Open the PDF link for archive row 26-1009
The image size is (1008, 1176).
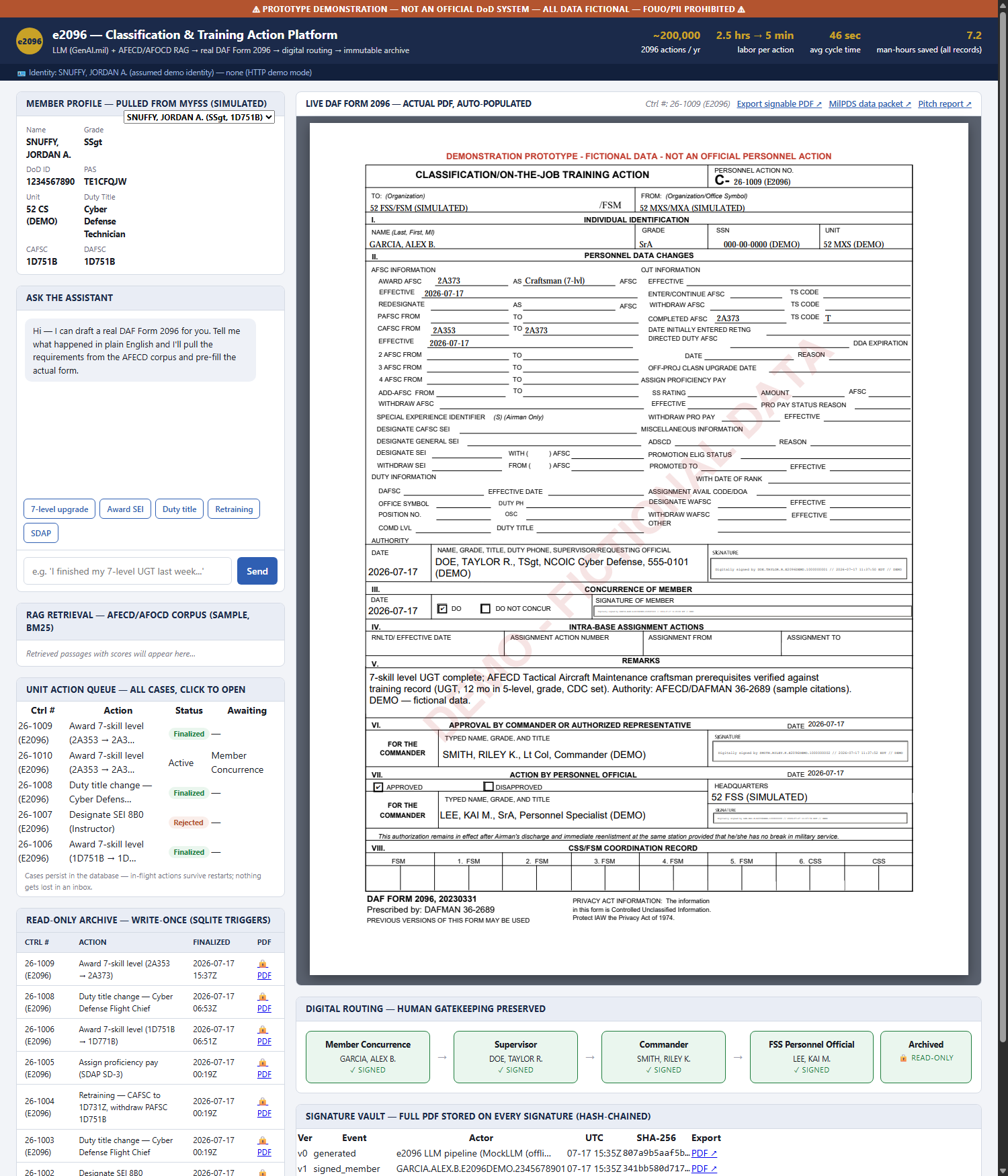(264, 976)
